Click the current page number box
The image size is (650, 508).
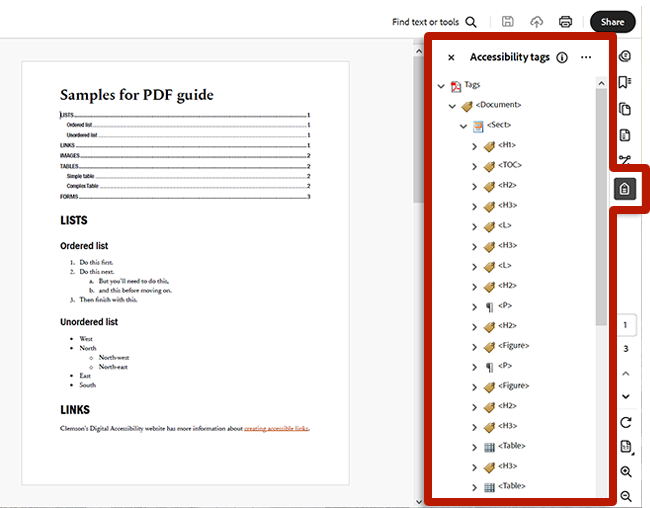626,325
